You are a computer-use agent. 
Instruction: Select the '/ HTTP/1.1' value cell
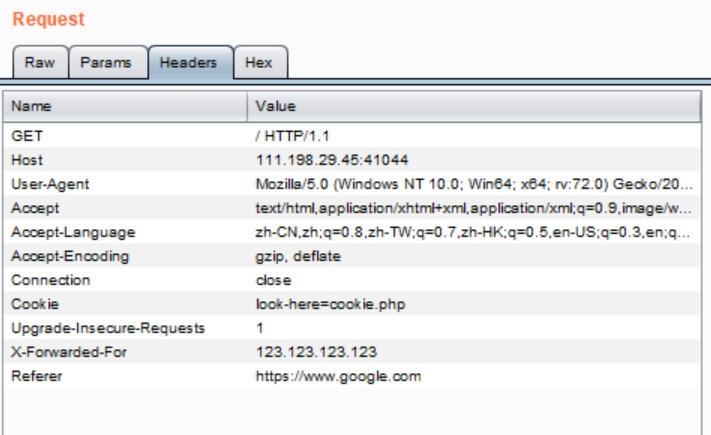474,136
